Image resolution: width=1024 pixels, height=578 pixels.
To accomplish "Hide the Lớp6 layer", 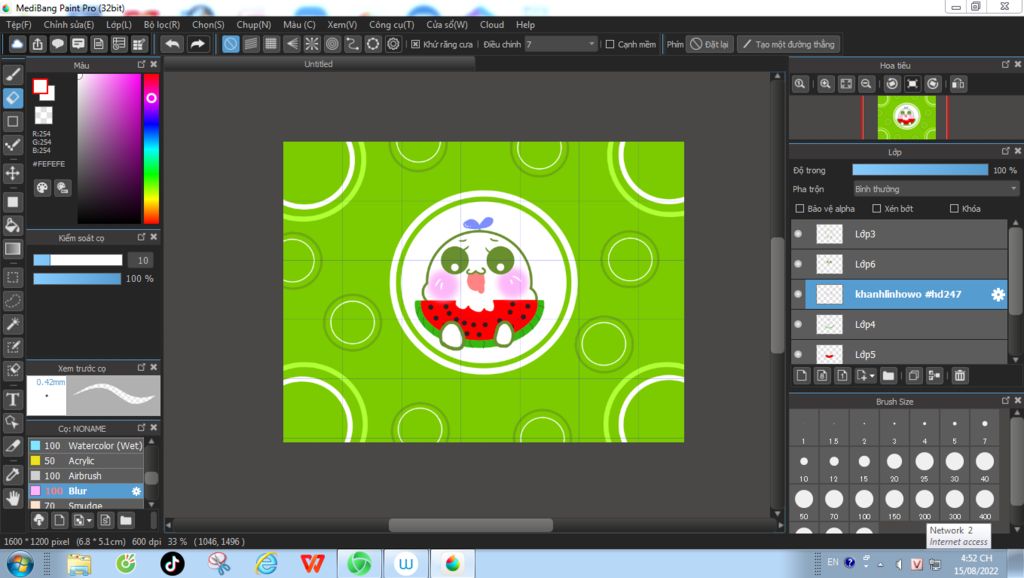I will tap(798, 264).
